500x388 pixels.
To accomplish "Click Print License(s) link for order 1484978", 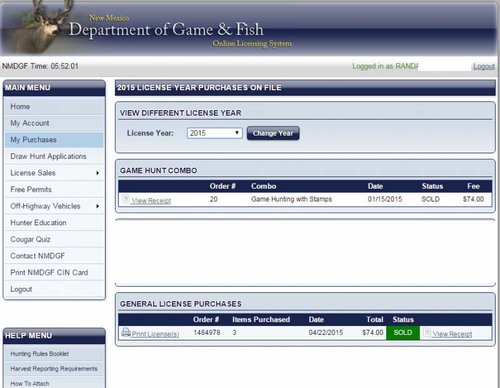I will point(155,334).
